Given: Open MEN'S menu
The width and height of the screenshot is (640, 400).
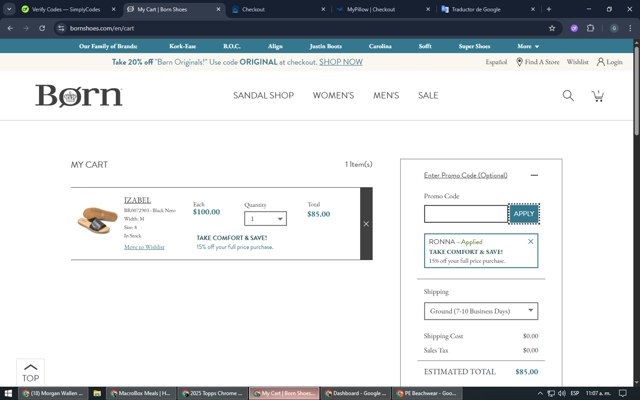Looking at the screenshot, I should (x=386, y=96).
